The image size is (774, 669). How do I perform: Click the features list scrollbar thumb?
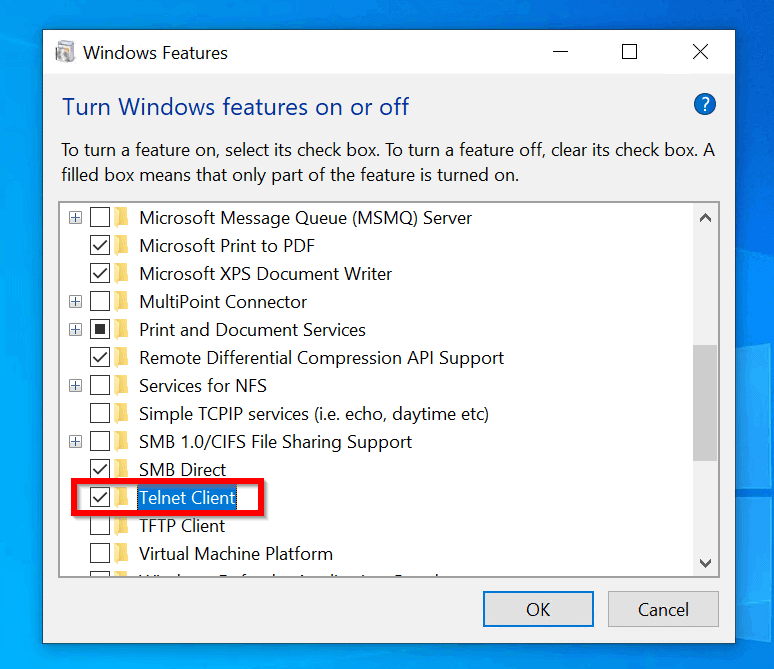705,403
